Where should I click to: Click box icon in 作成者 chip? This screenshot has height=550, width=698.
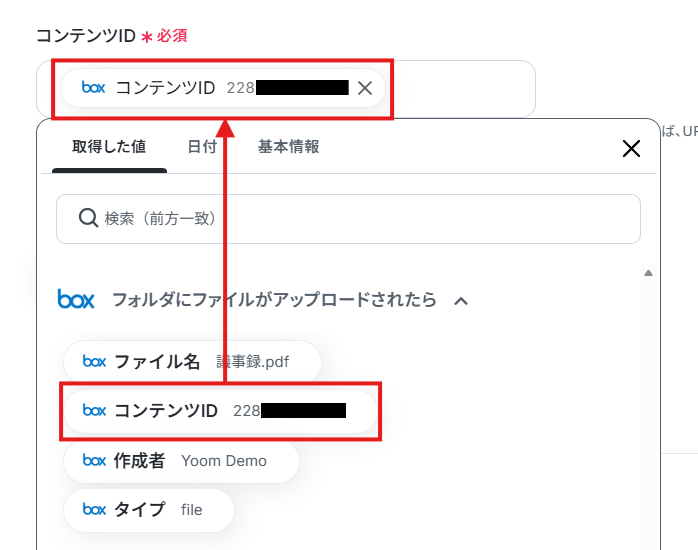coord(94,460)
